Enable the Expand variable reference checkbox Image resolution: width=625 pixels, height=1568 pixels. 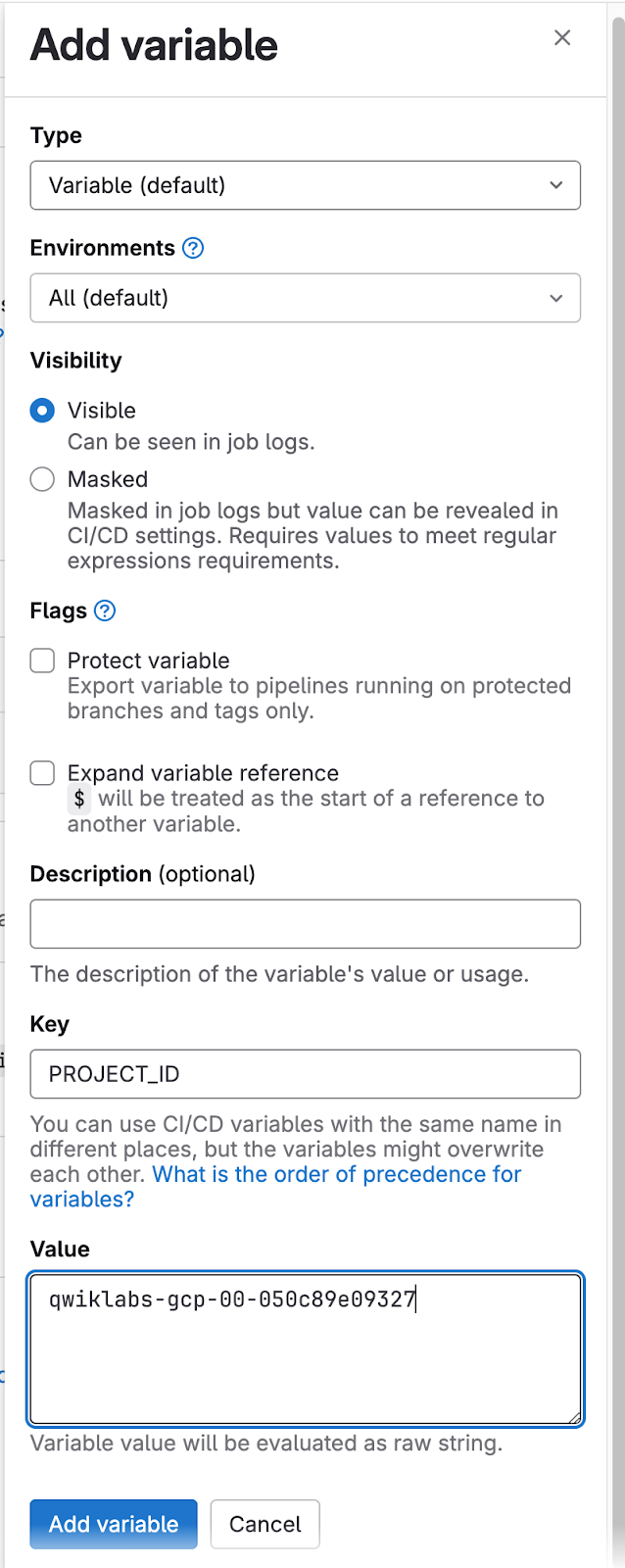click(x=42, y=773)
